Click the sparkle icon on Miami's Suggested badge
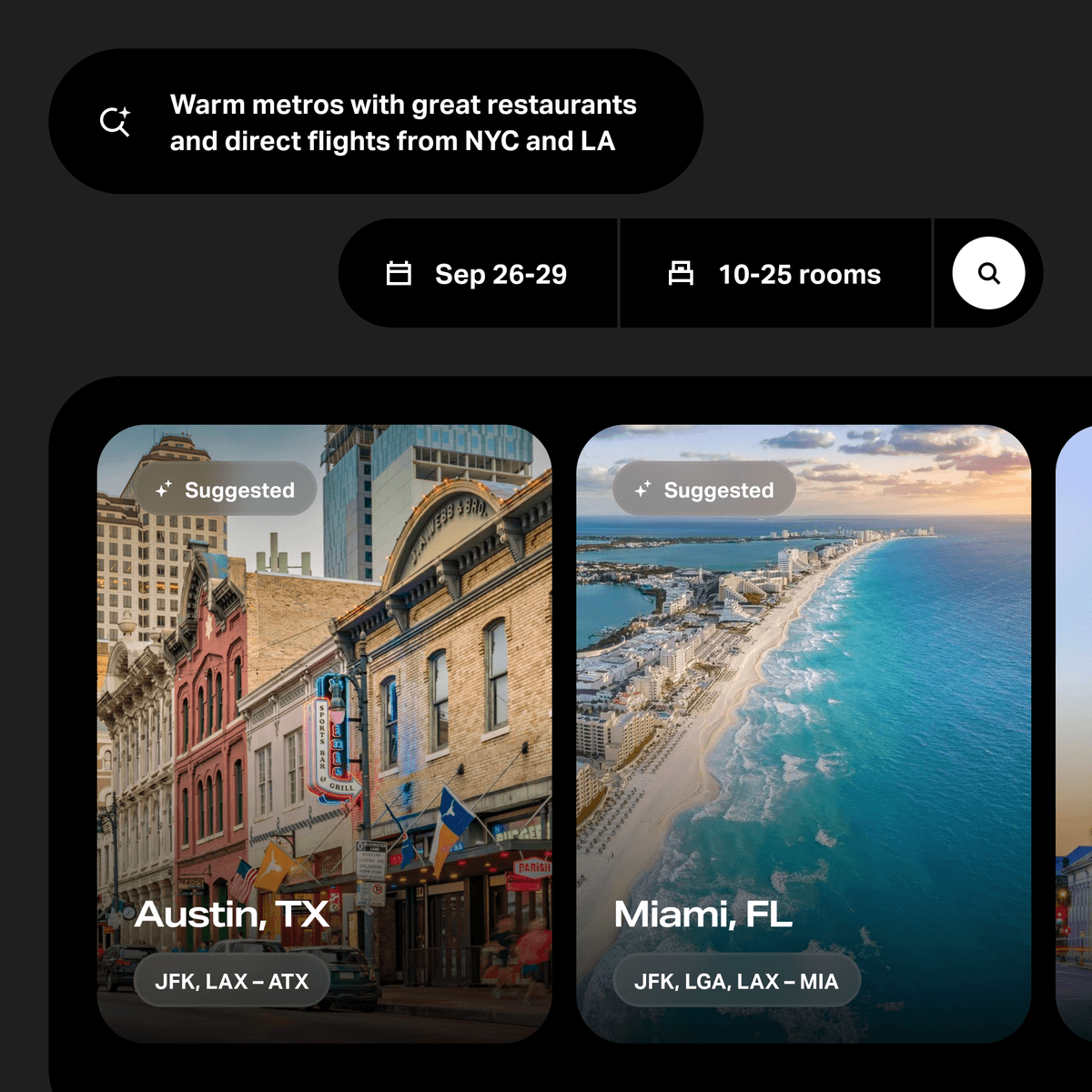This screenshot has width=1092, height=1092. click(x=643, y=489)
